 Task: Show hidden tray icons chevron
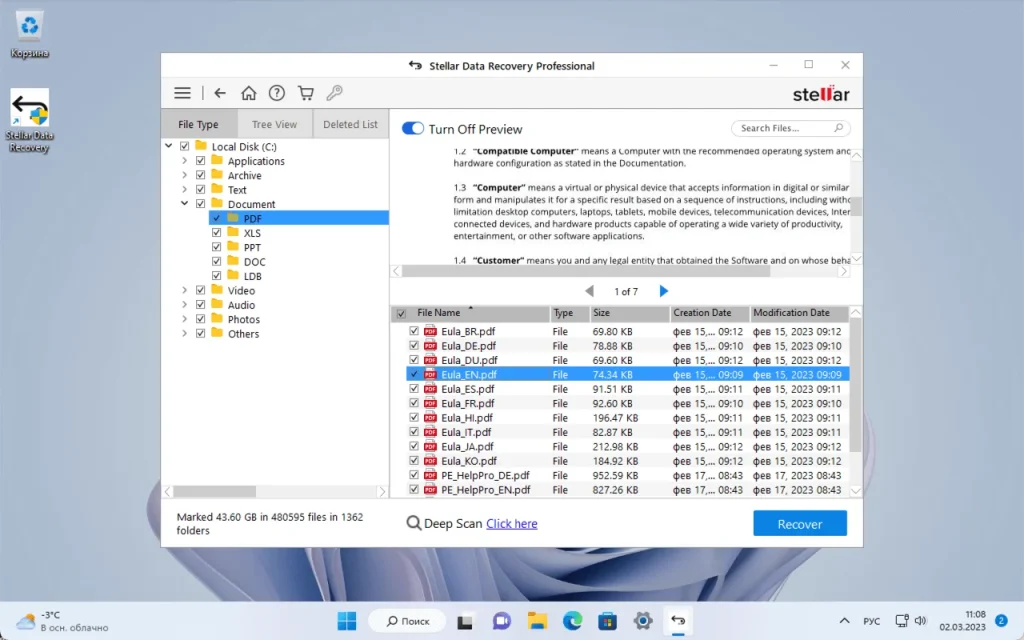844,620
